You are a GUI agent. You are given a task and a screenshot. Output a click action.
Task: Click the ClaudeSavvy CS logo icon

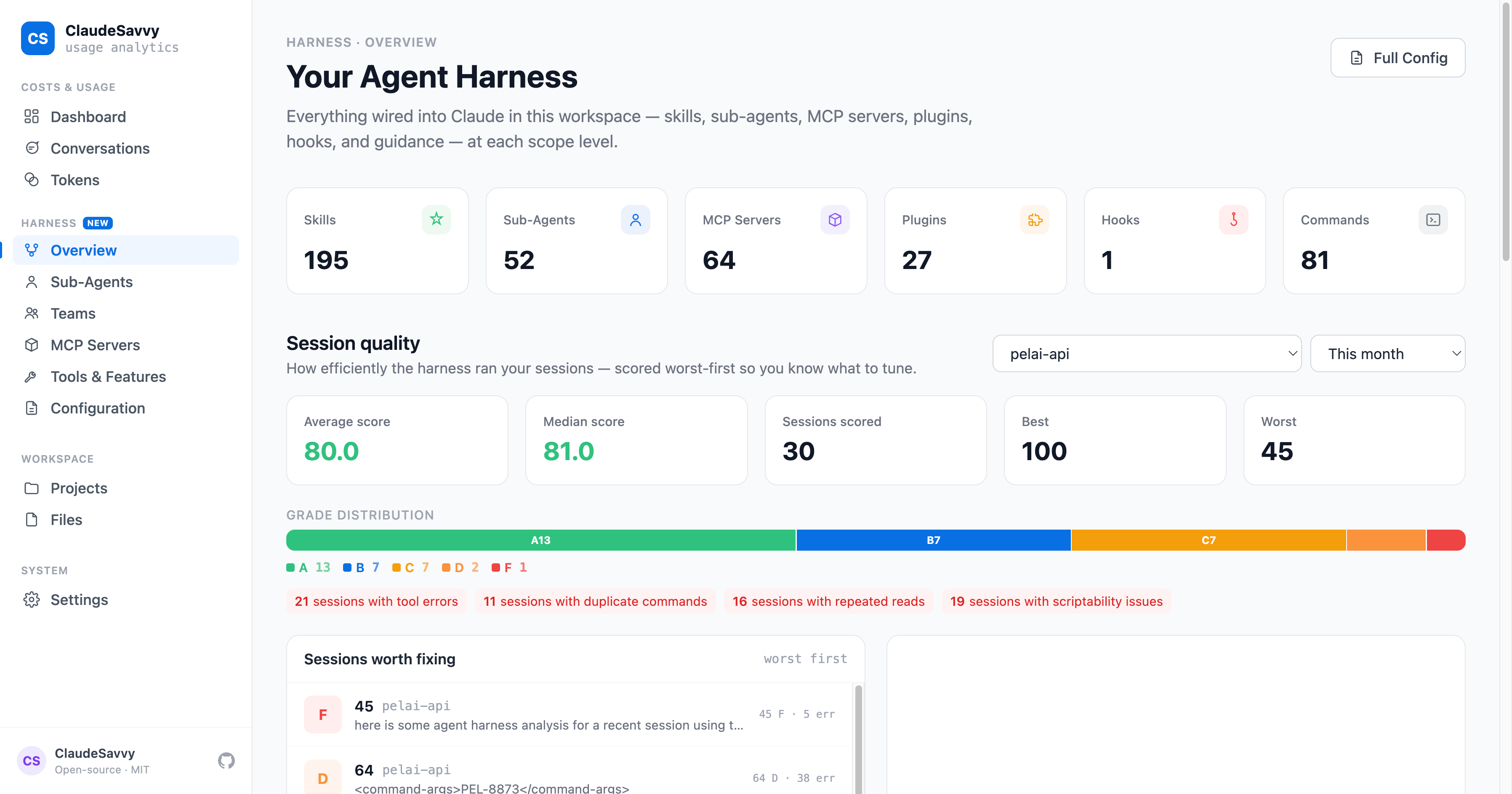(x=37, y=38)
